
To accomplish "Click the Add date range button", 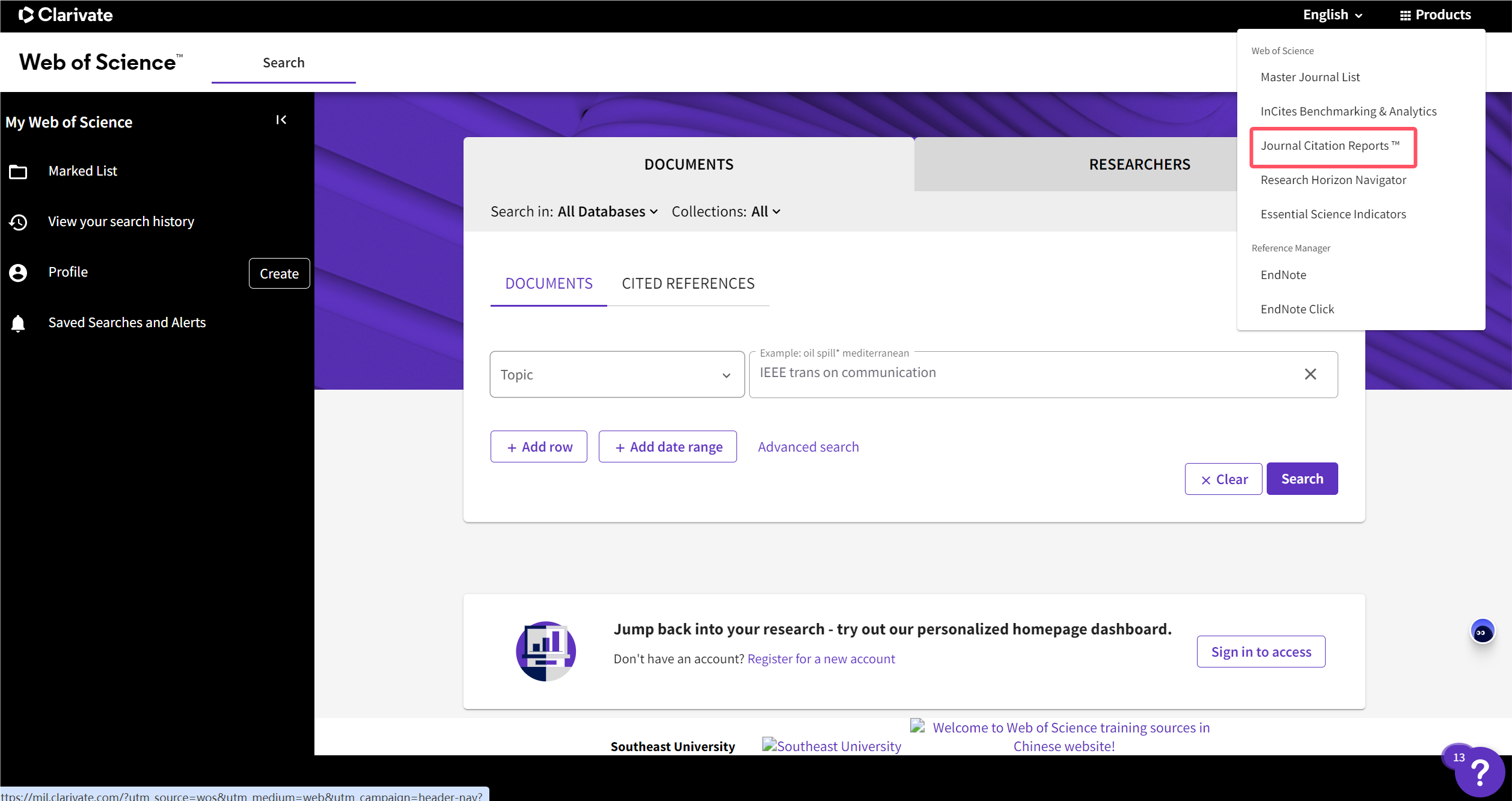I will 667,447.
